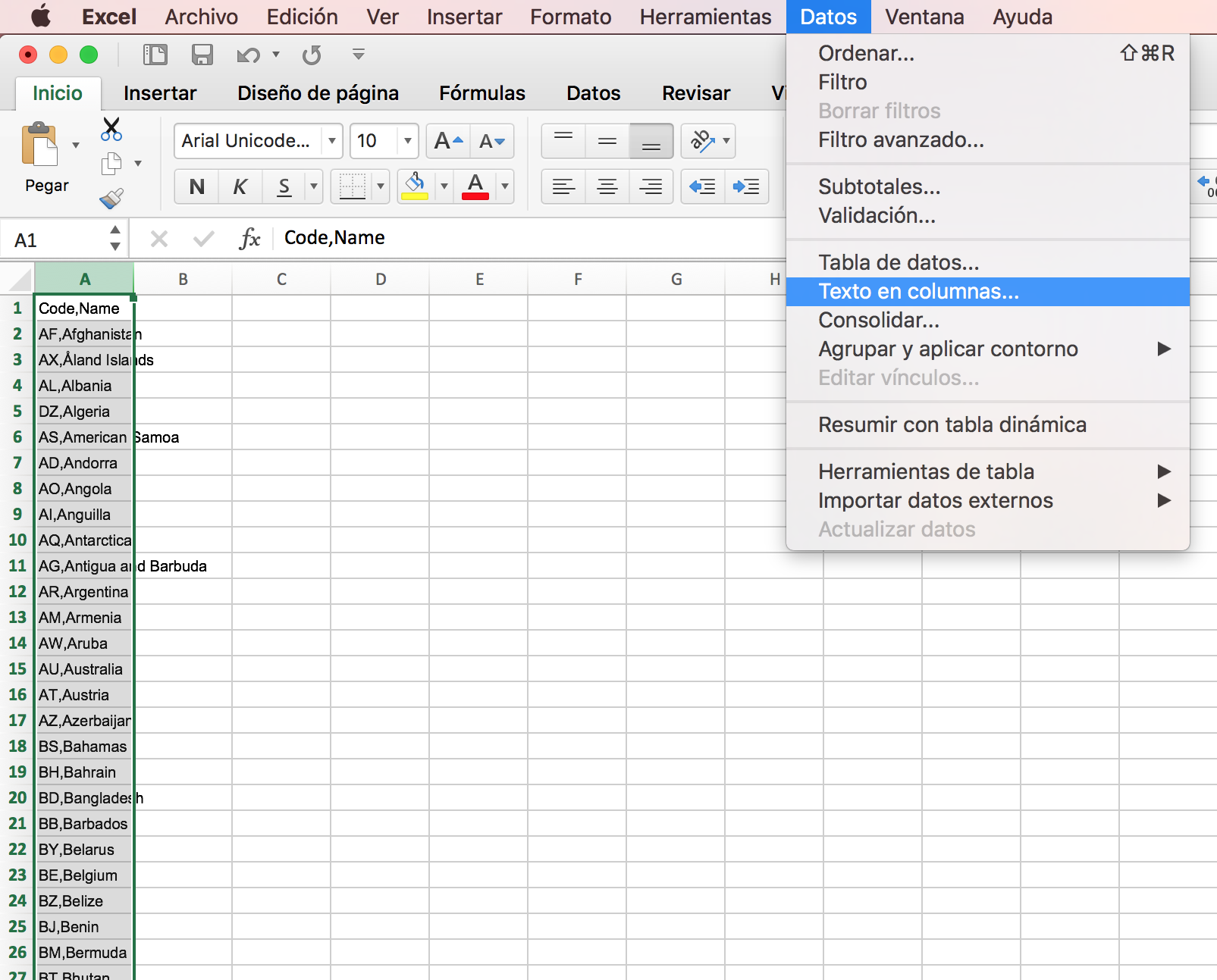Open the font name dropdown

click(332, 141)
